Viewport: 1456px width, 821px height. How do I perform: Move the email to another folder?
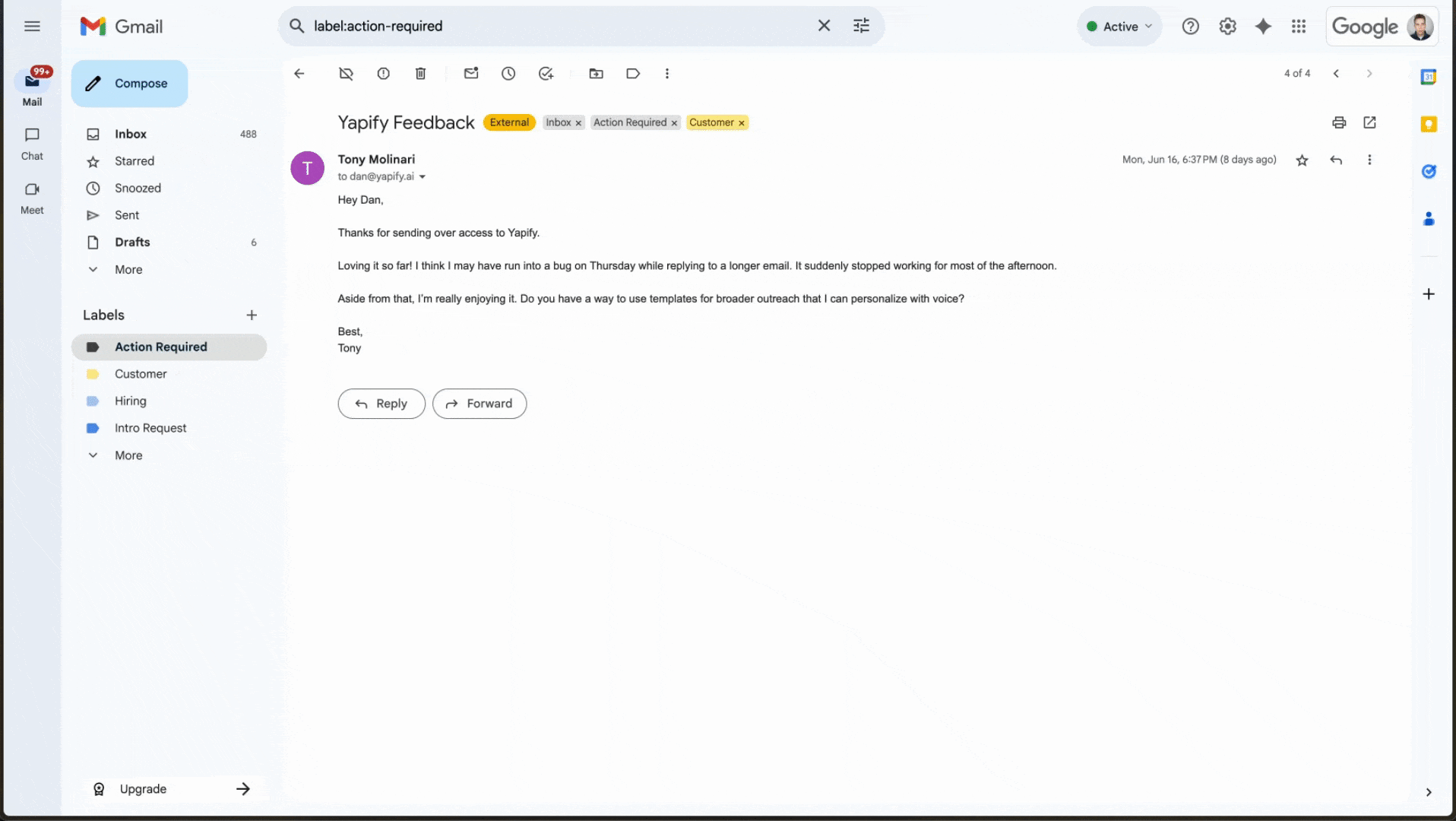[596, 73]
